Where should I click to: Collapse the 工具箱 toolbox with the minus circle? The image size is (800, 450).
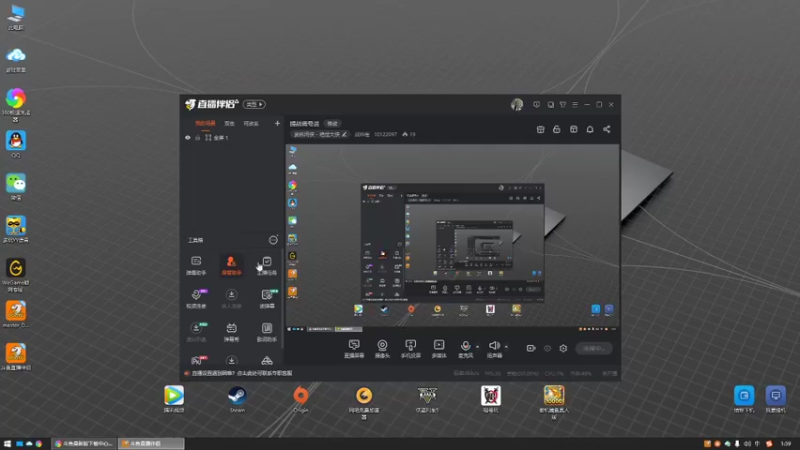(273, 240)
